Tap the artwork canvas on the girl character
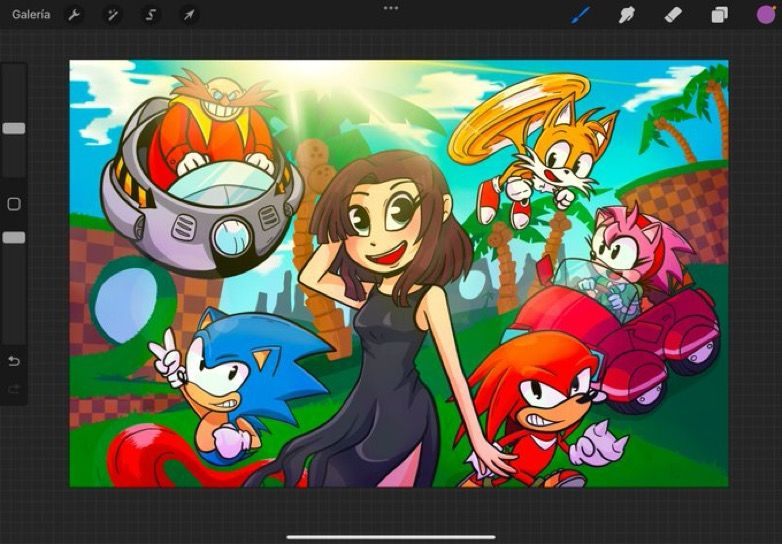The image size is (782, 544). (x=394, y=319)
